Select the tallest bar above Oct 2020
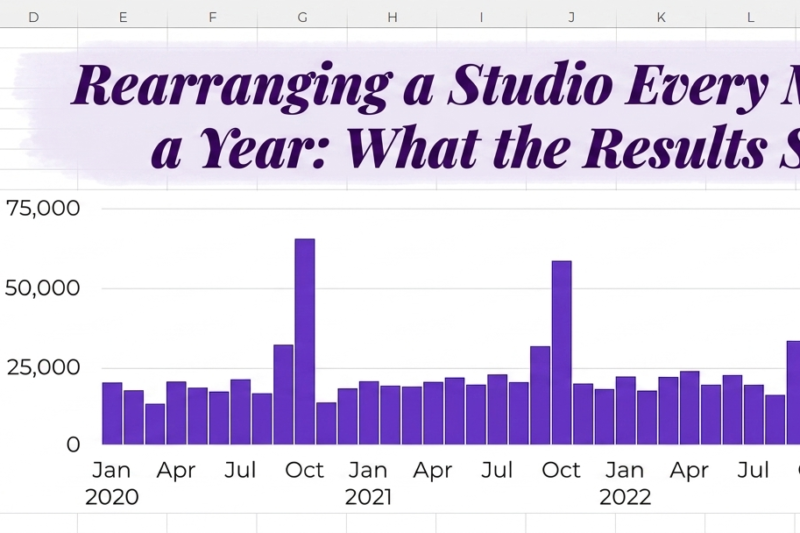This screenshot has height=533, width=800. click(305, 341)
